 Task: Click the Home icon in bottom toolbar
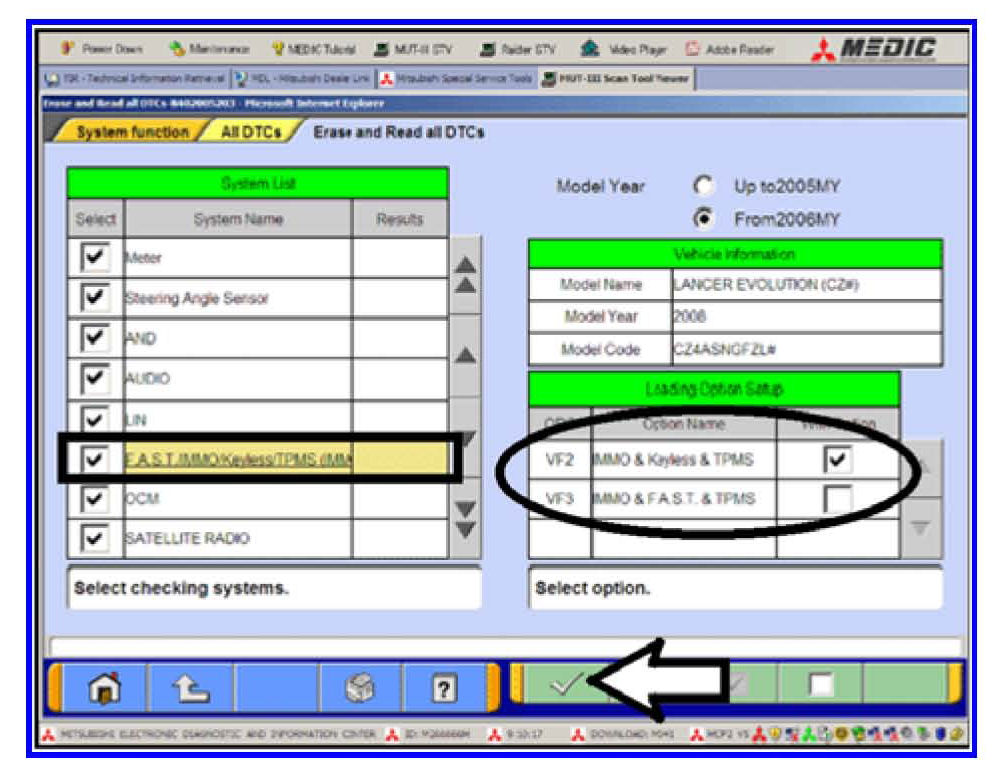(x=98, y=689)
